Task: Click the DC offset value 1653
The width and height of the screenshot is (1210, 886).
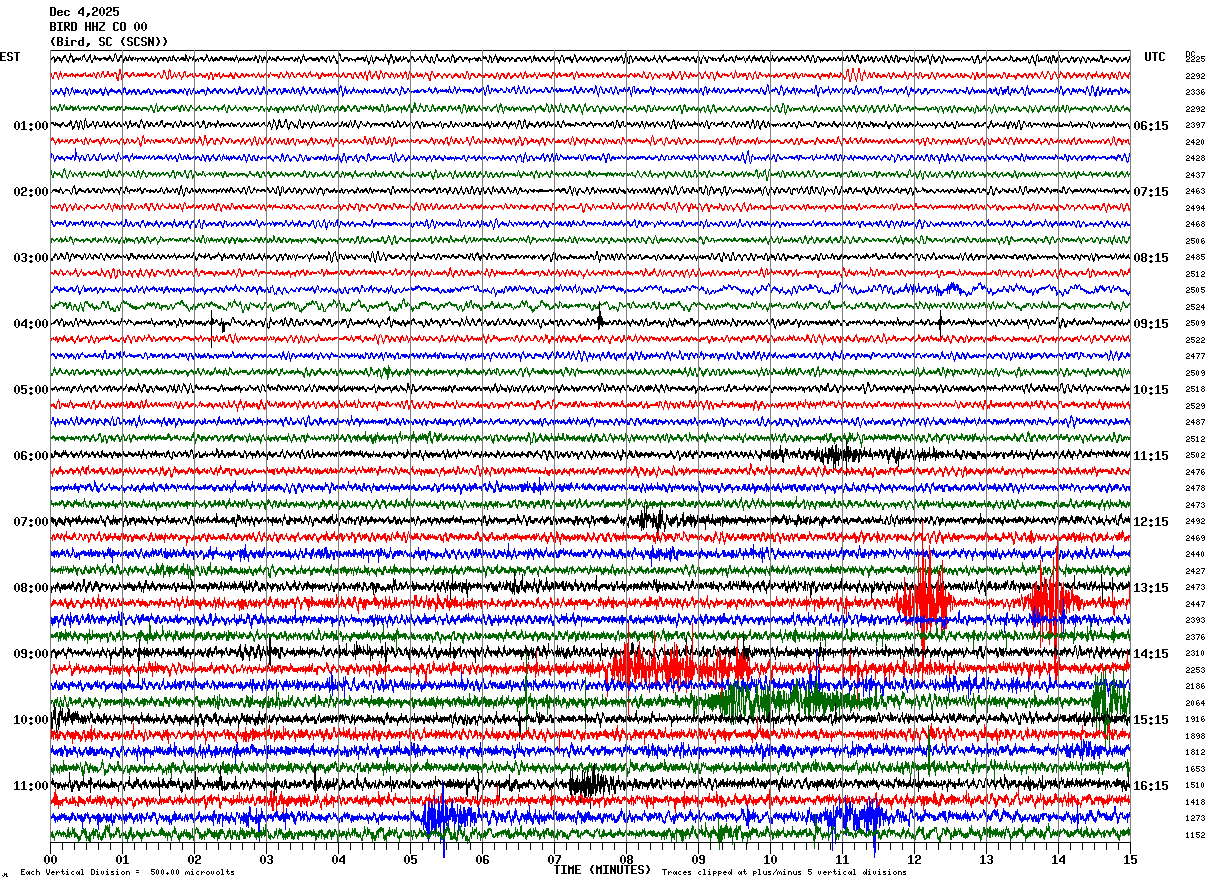Action: [x=1195, y=769]
